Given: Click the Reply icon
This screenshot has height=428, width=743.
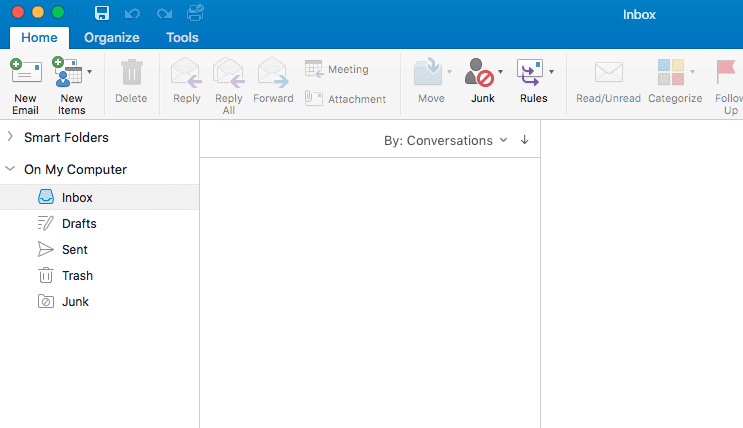Looking at the screenshot, I should (x=186, y=73).
